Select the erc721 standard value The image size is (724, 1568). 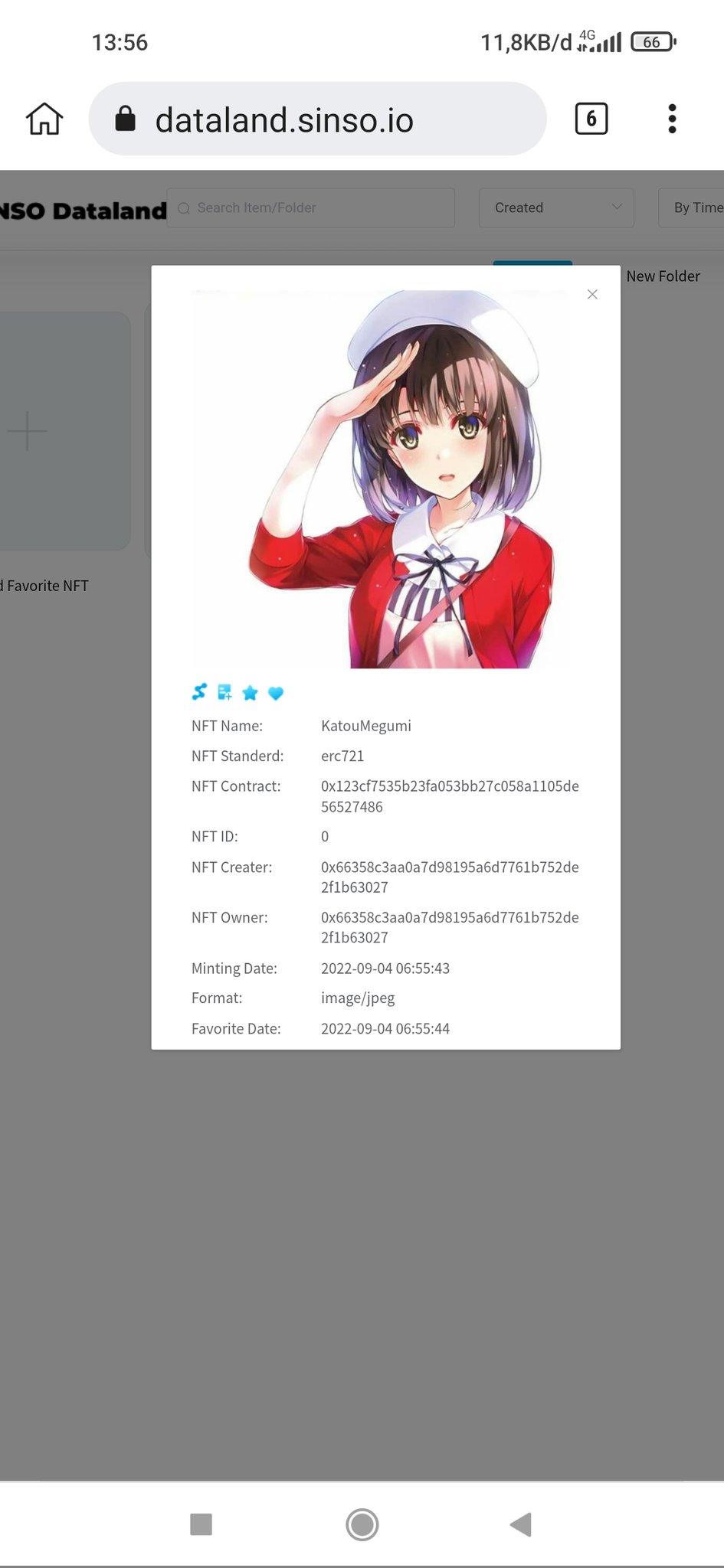(342, 756)
